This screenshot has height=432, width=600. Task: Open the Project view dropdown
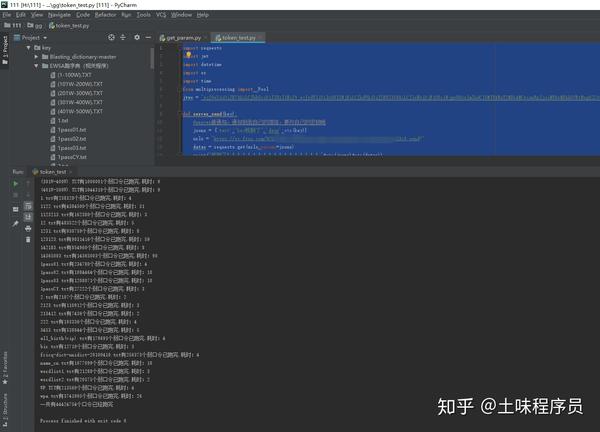coord(31,37)
